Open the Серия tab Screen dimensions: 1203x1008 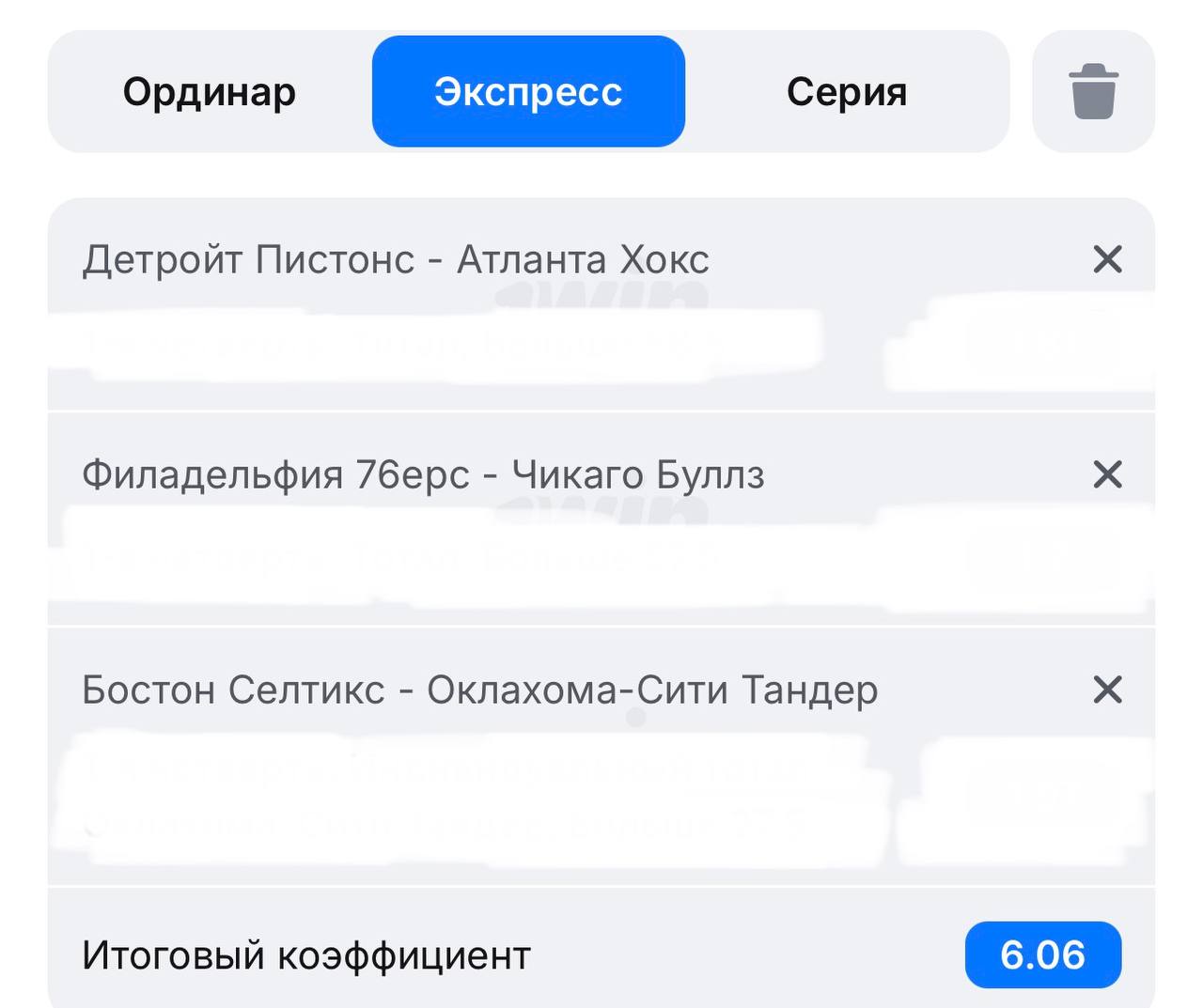click(846, 92)
